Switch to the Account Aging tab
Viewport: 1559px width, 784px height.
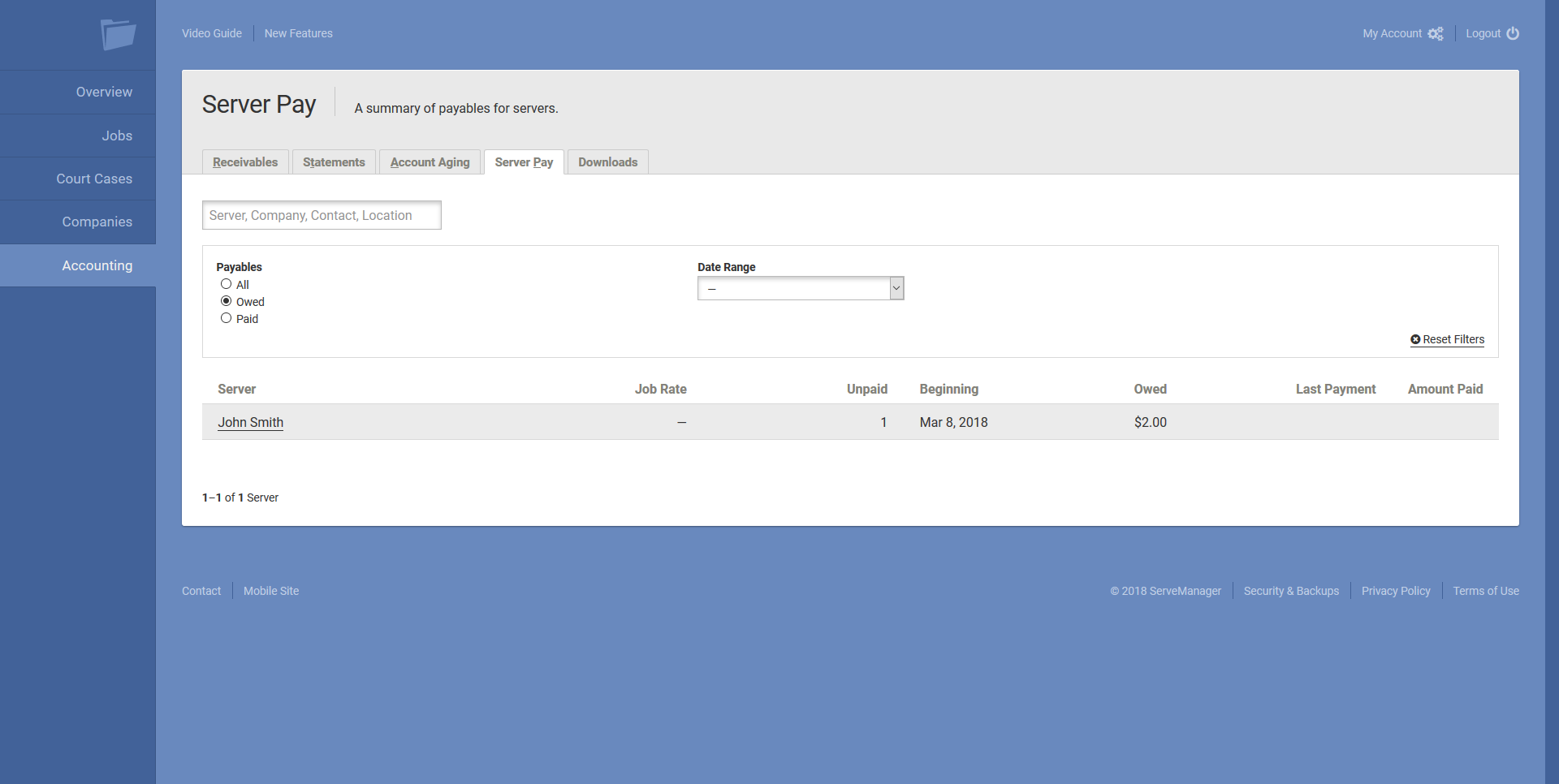pos(430,162)
